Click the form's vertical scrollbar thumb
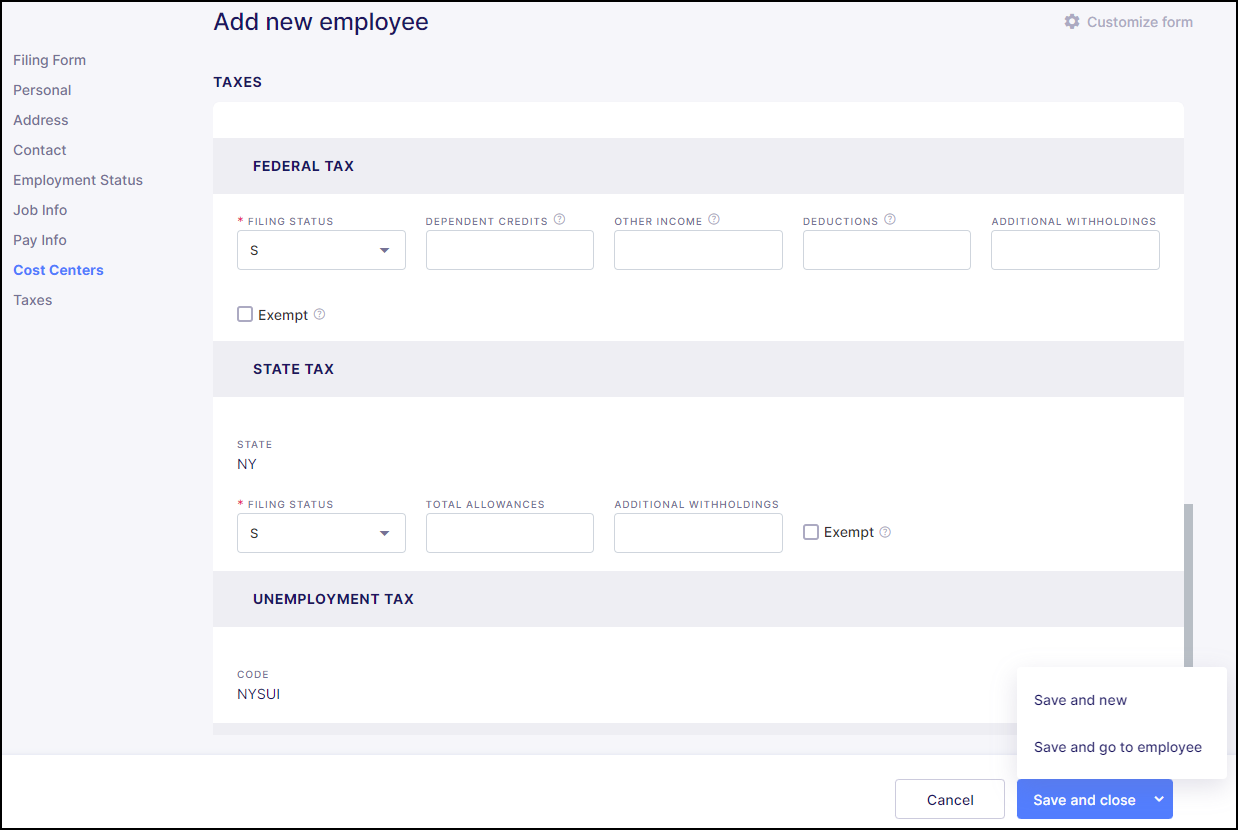This screenshot has width=1238, height=830. pos(1188,585)
